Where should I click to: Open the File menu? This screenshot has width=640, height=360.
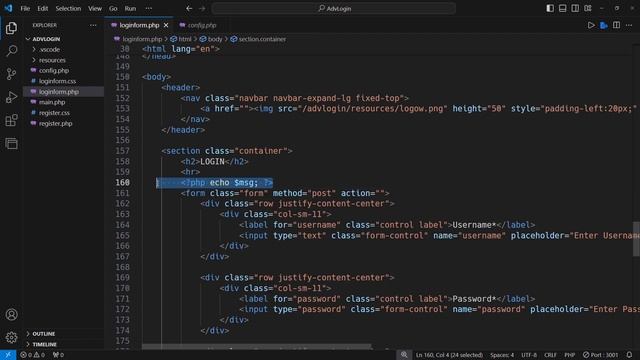point(25,8)
